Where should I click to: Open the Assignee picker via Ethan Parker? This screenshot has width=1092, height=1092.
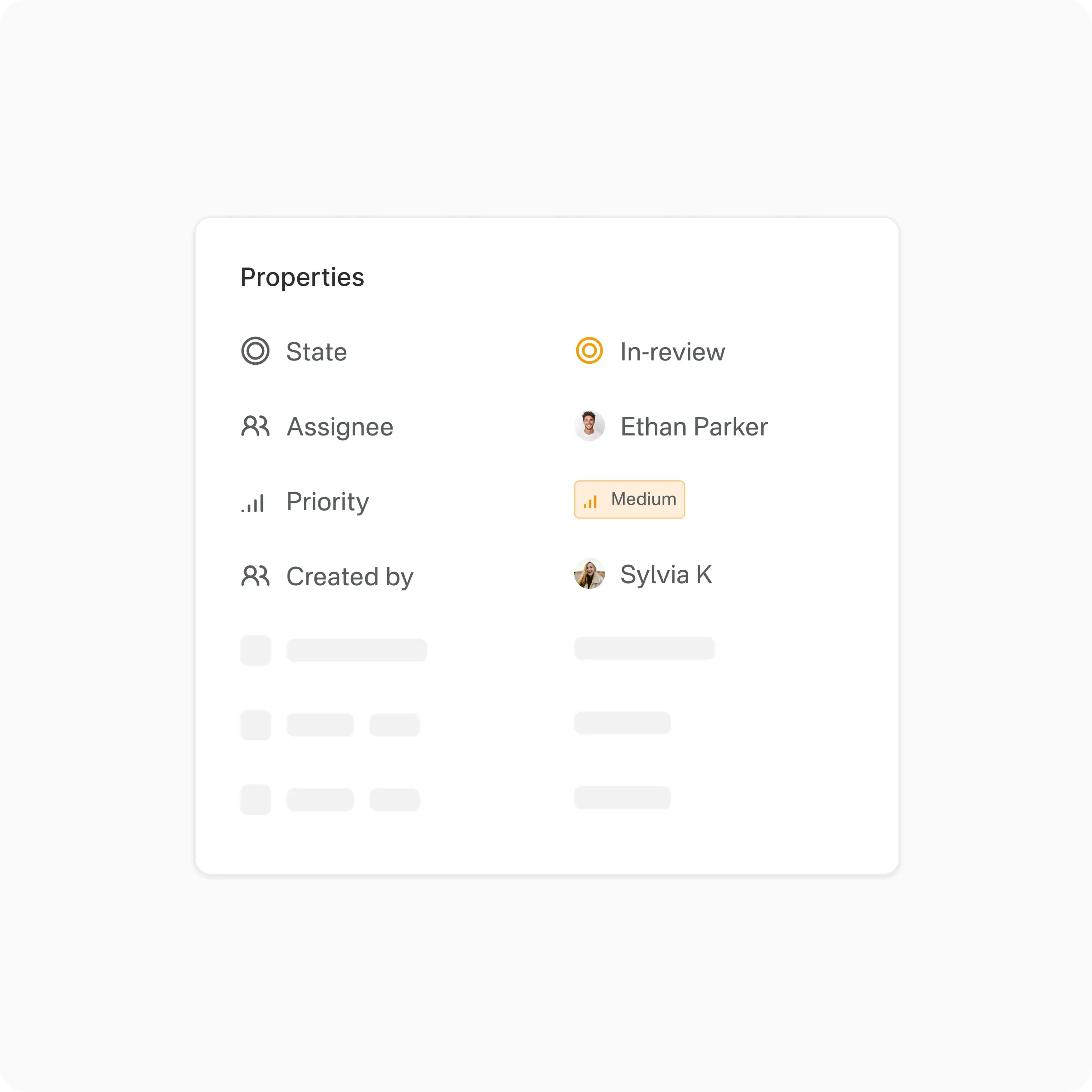[x=694, y=426]
